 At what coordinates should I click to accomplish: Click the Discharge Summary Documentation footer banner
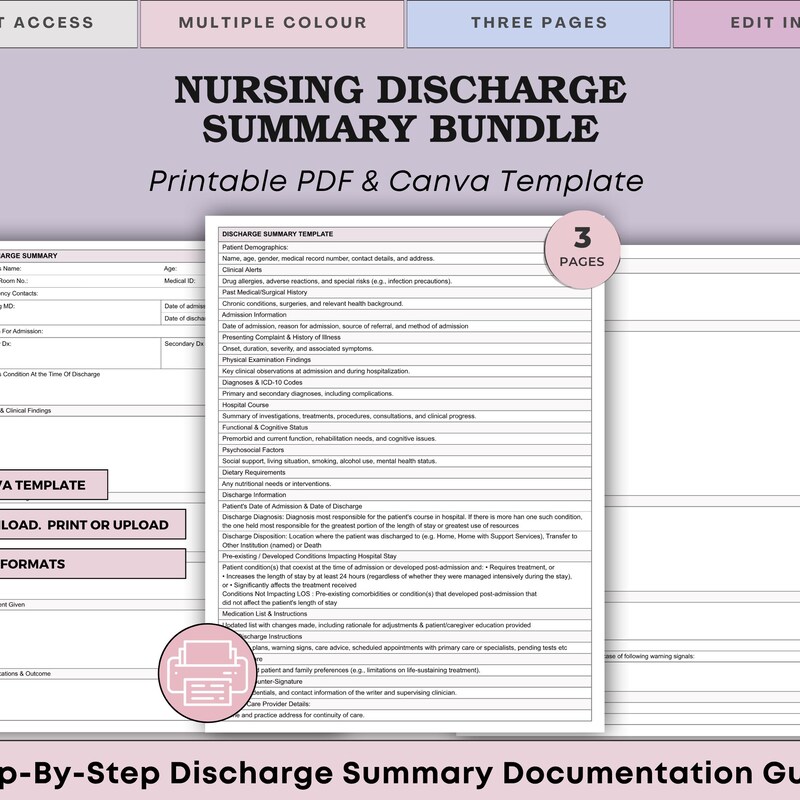(x=400, y=771)
